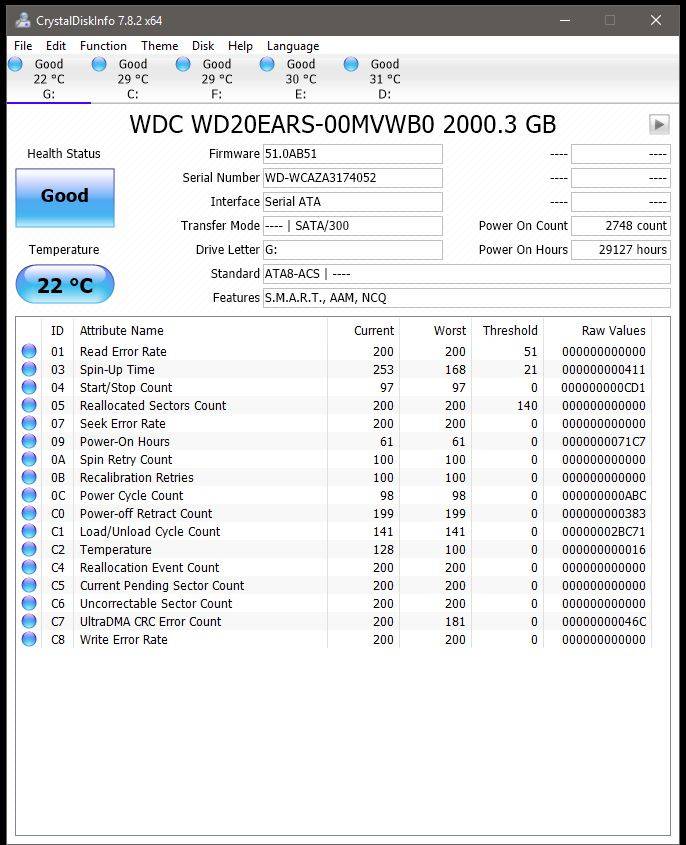Click the status orb for Reallocation Event Count
The width and height of the screenshot is (686, 845).
pyautogui.click(x=29, y=567)
